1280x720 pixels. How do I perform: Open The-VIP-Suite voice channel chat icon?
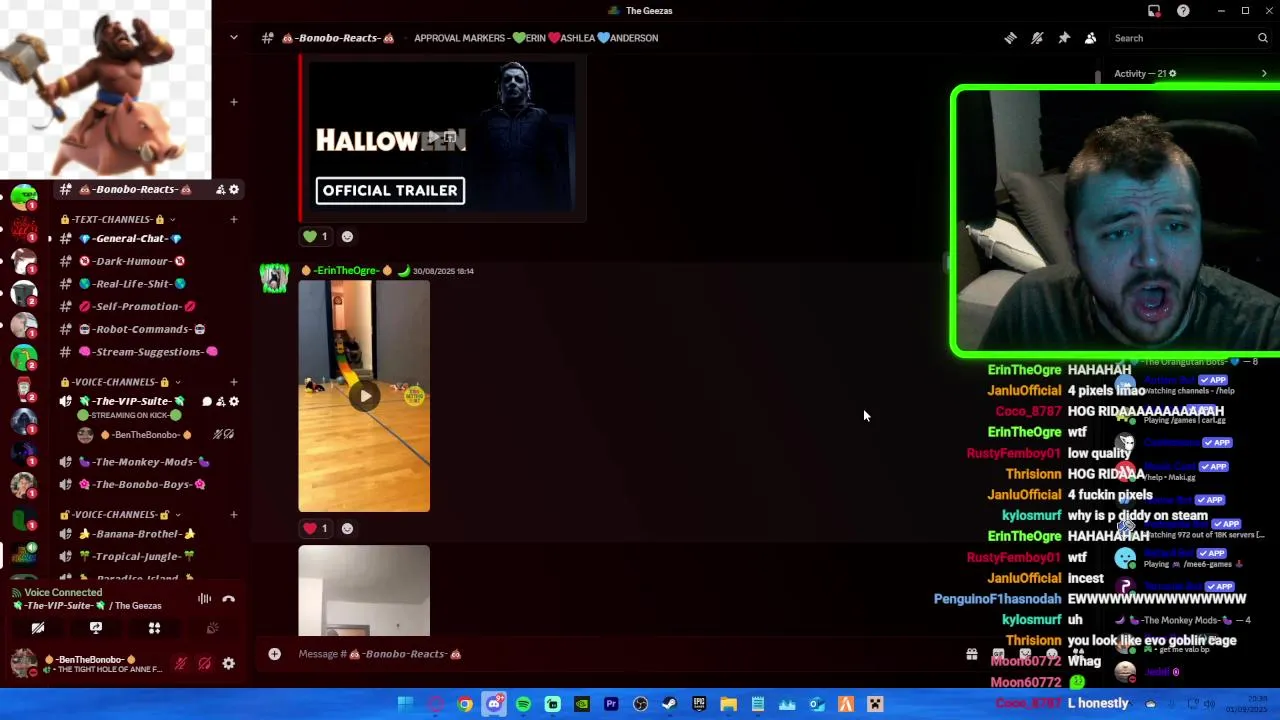click(x=207, y=402)
